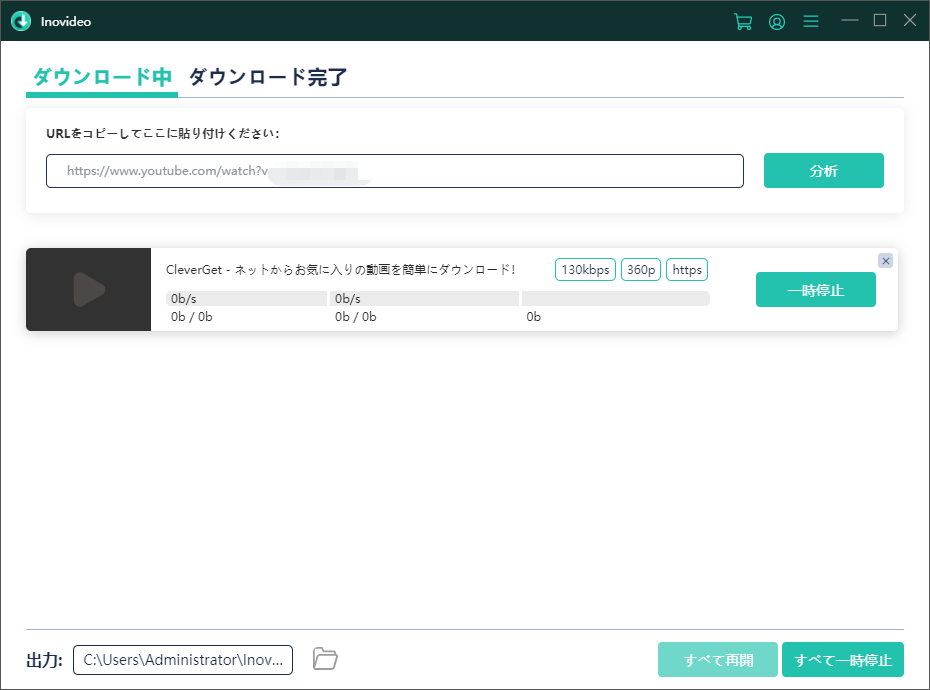Click the https tag

click(687, 270)
